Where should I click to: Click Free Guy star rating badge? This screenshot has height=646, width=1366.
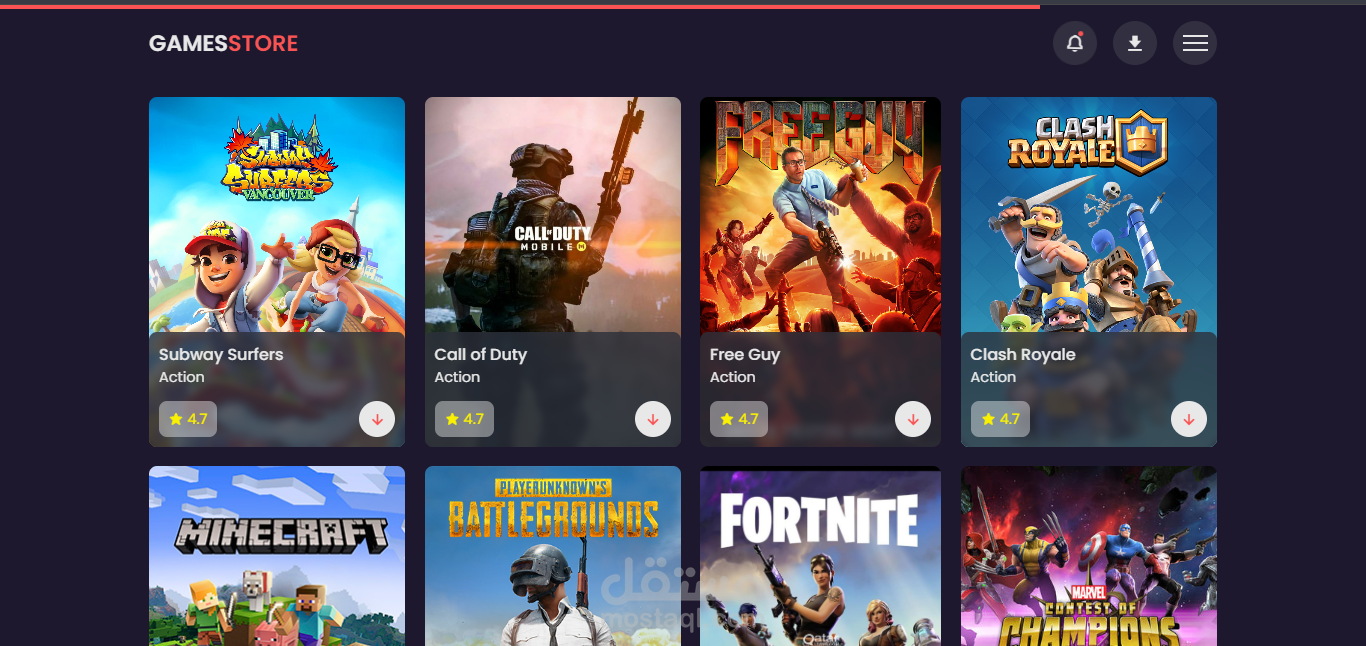coord(739,419)
